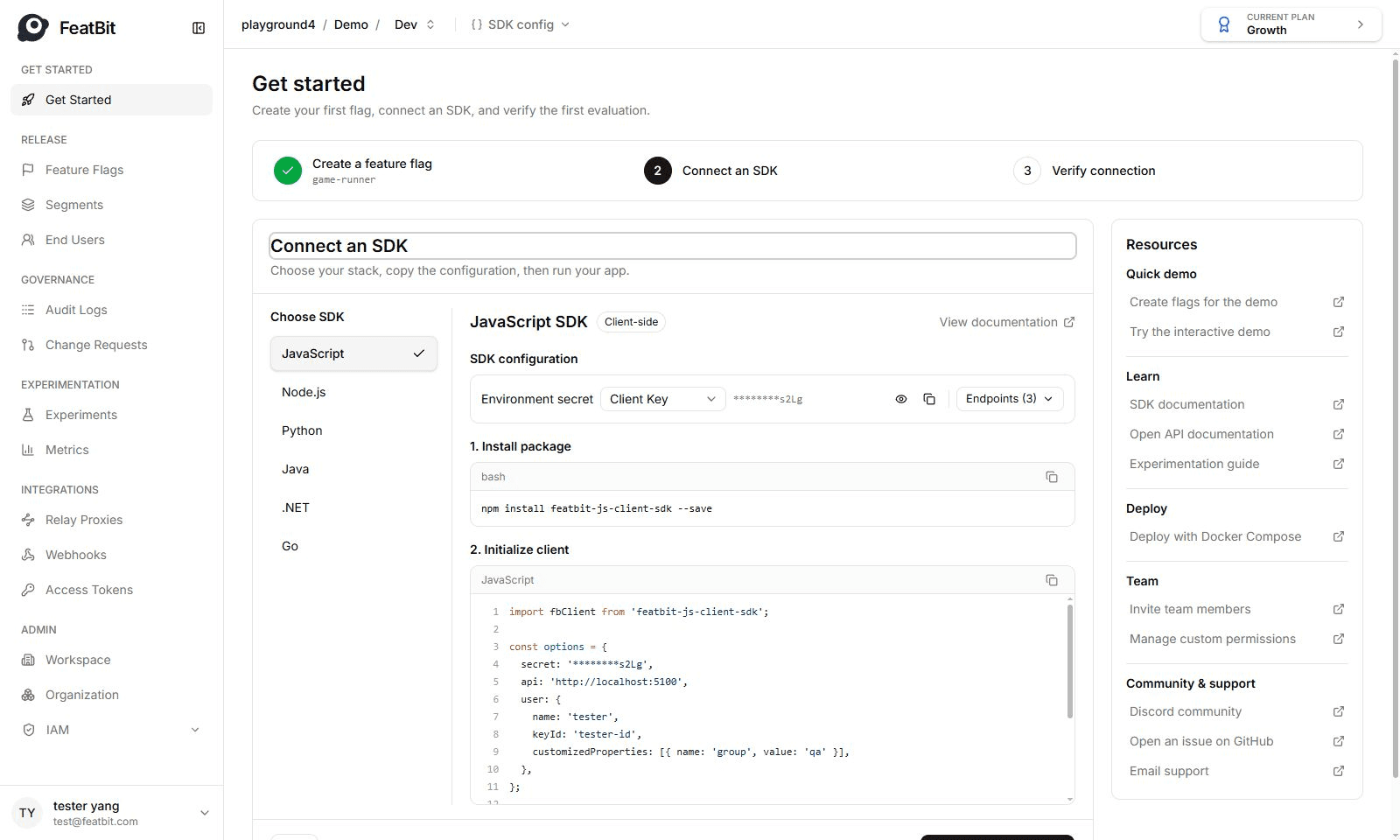Click external link icon for Discord community

click(1339, 711)
